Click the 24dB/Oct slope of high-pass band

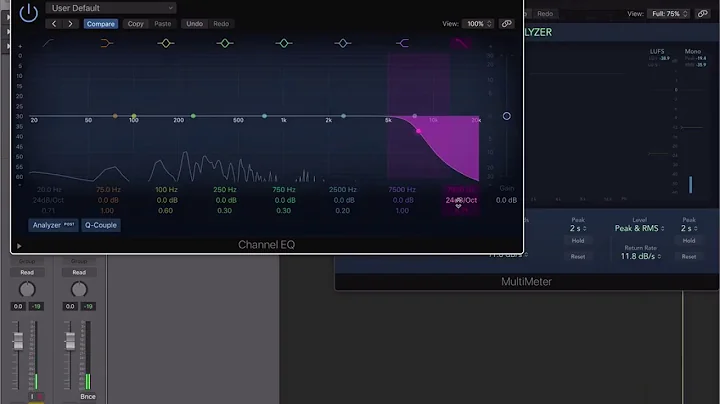[x=48, y=200]
